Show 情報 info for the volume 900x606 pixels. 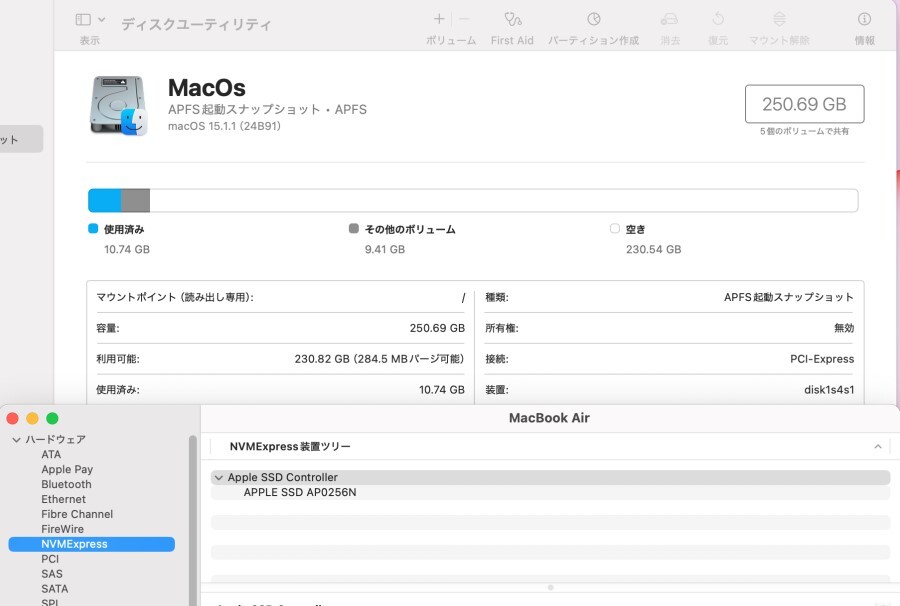coord(864,20)
